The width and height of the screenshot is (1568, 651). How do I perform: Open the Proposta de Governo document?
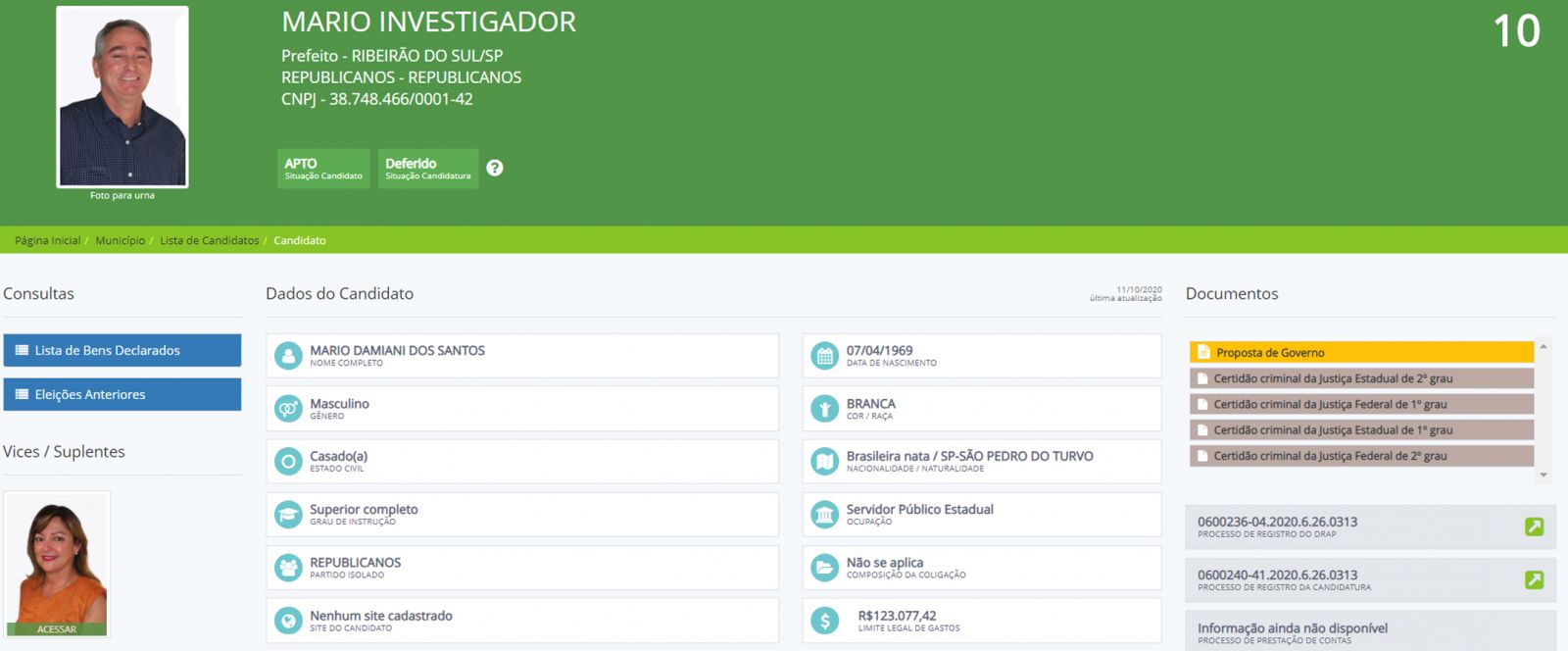(1360, 353)
